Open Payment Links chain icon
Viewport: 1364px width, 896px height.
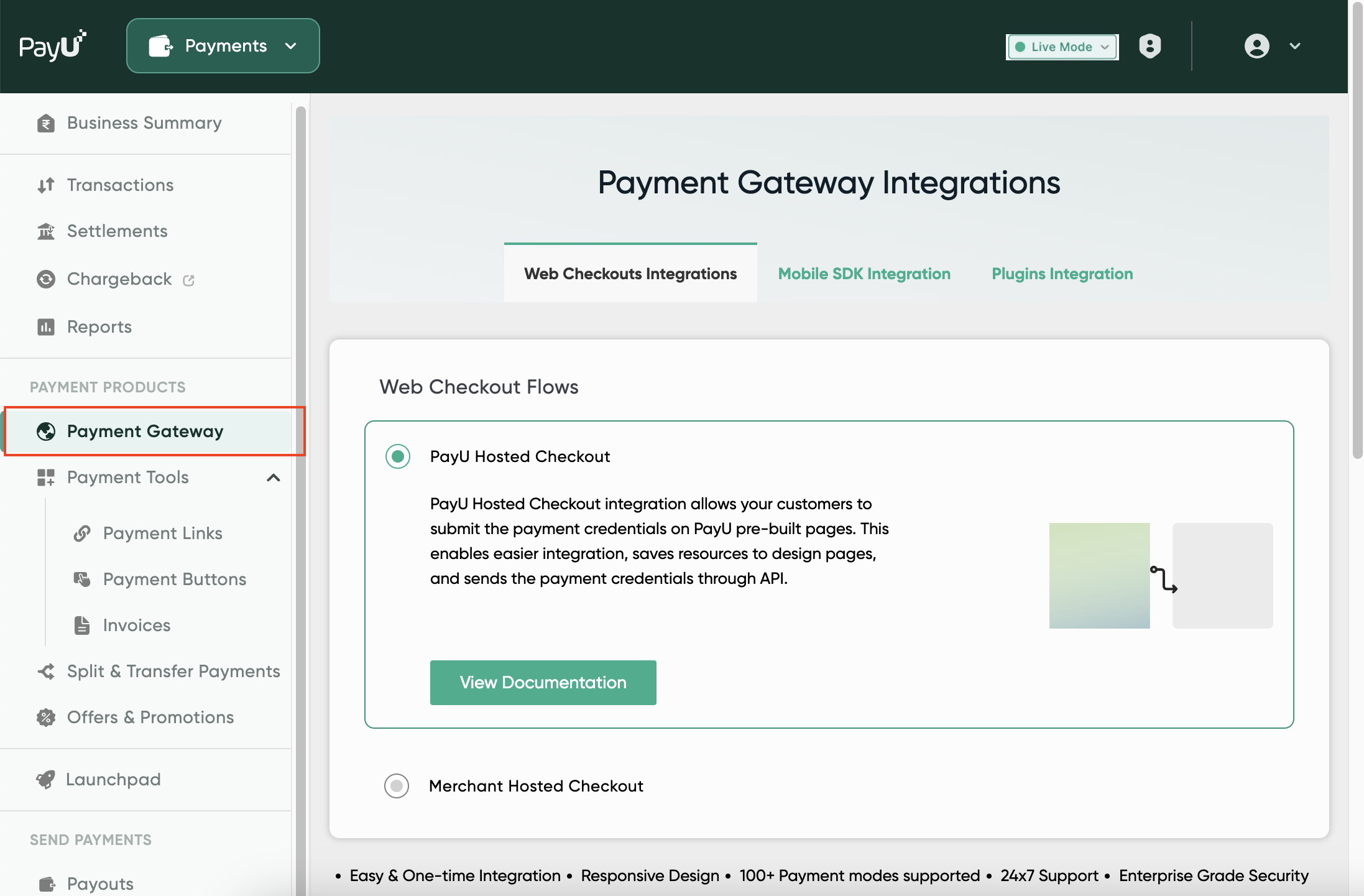pos(83,533)
